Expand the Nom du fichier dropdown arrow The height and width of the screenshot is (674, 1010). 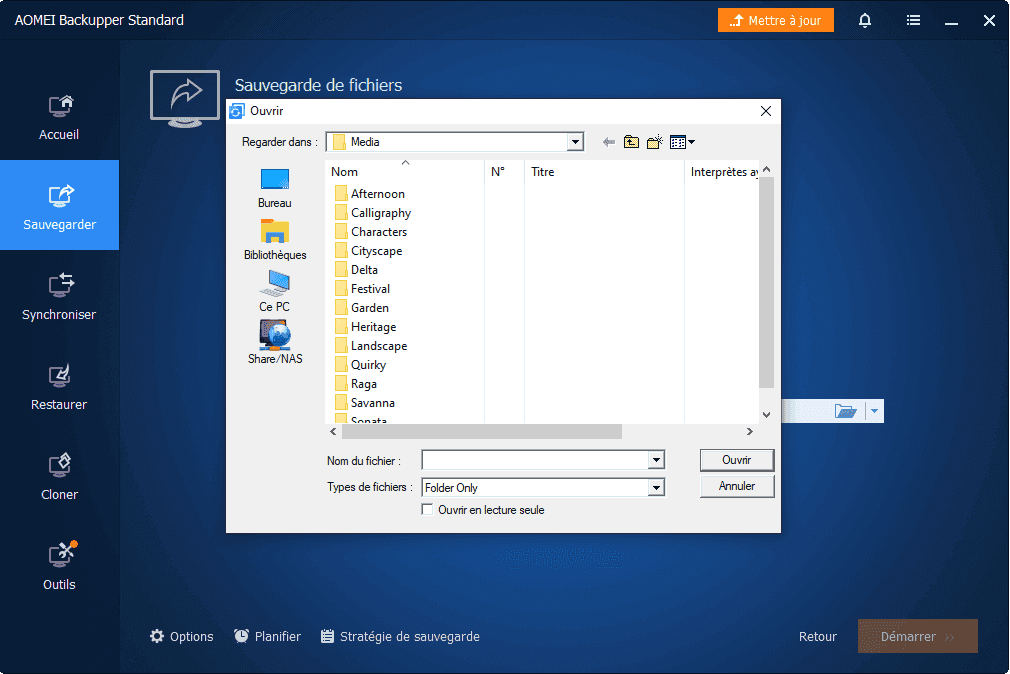coord(656,460)
